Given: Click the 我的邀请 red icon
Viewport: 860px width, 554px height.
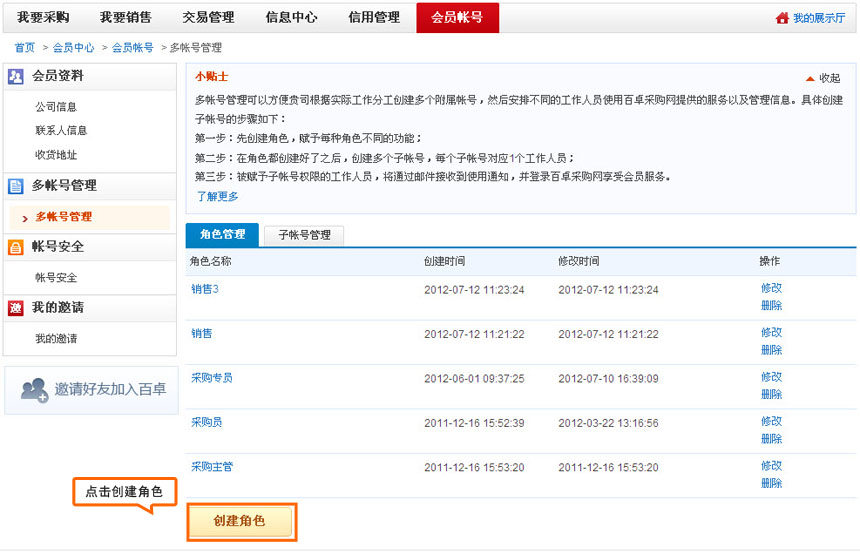Looking at the screenshot, I should [16, 308].
